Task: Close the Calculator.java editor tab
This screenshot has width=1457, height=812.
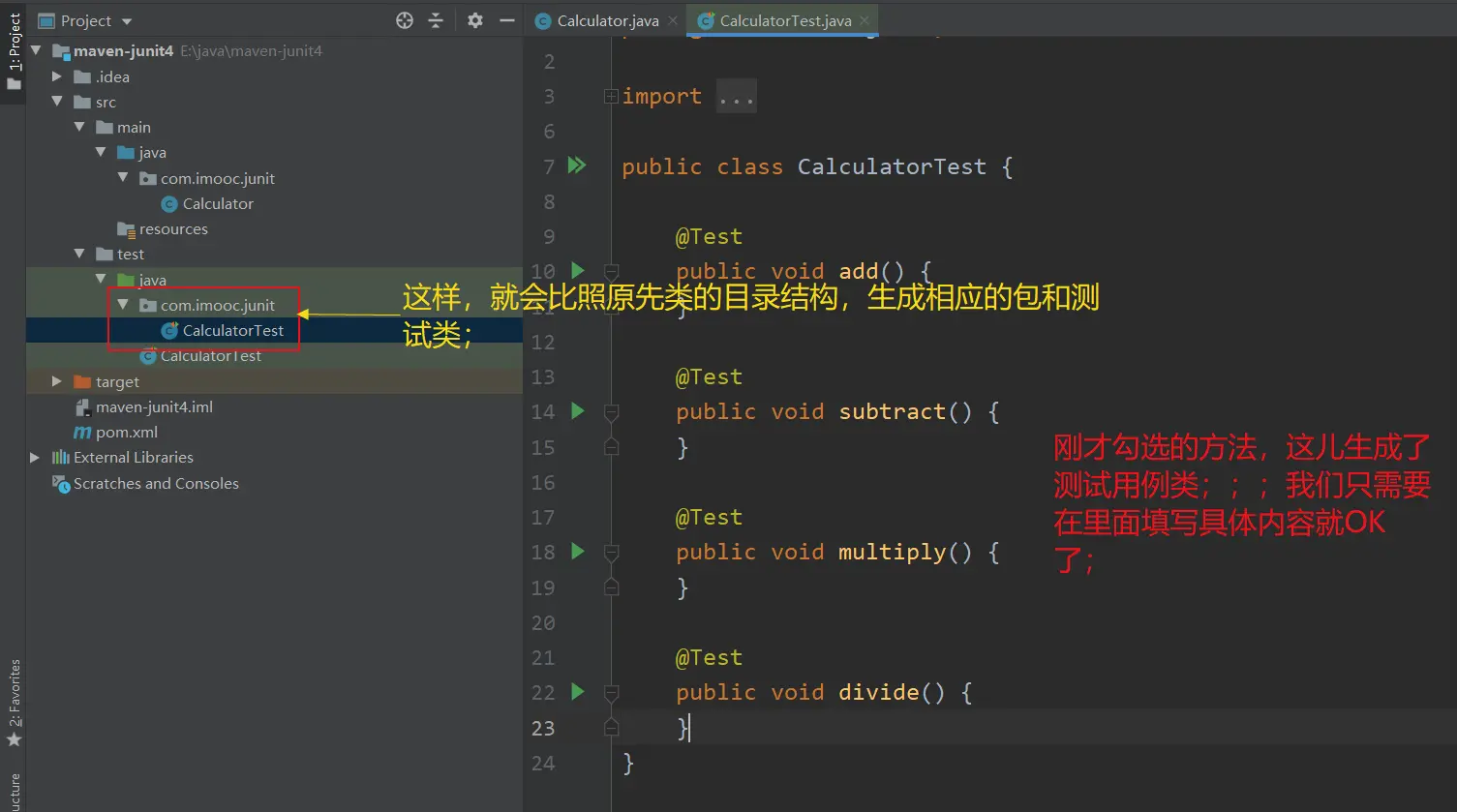Action: coord(673,20)
